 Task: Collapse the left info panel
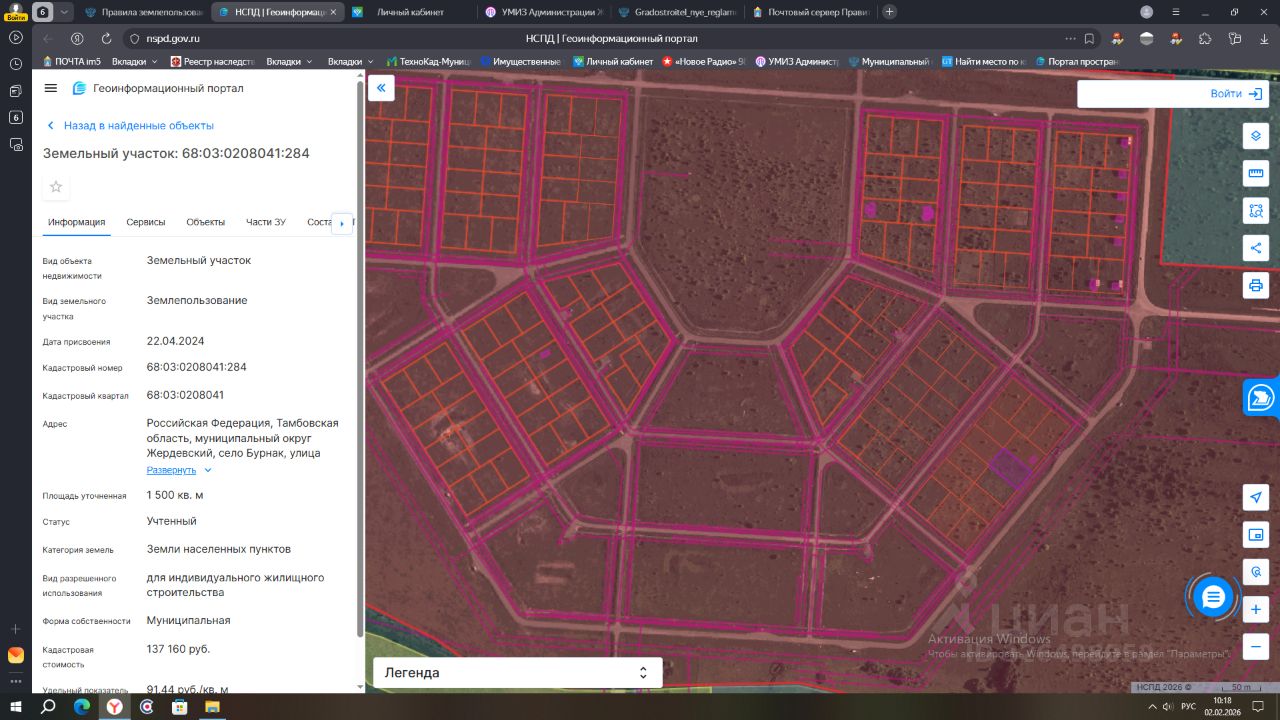381,88
